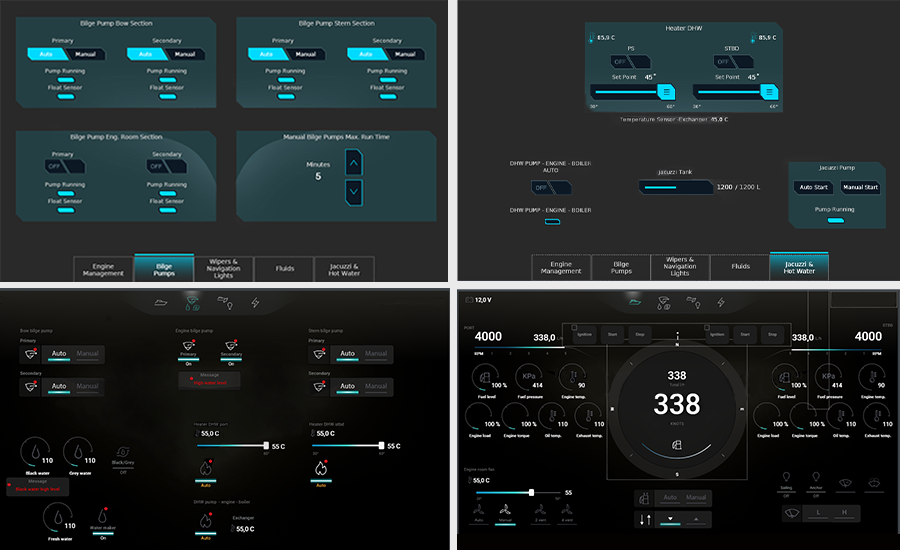Viewport: 900px width, 550px height.
Task: Toggle the Sailing light bulb icon
Action: coord(785,475)
